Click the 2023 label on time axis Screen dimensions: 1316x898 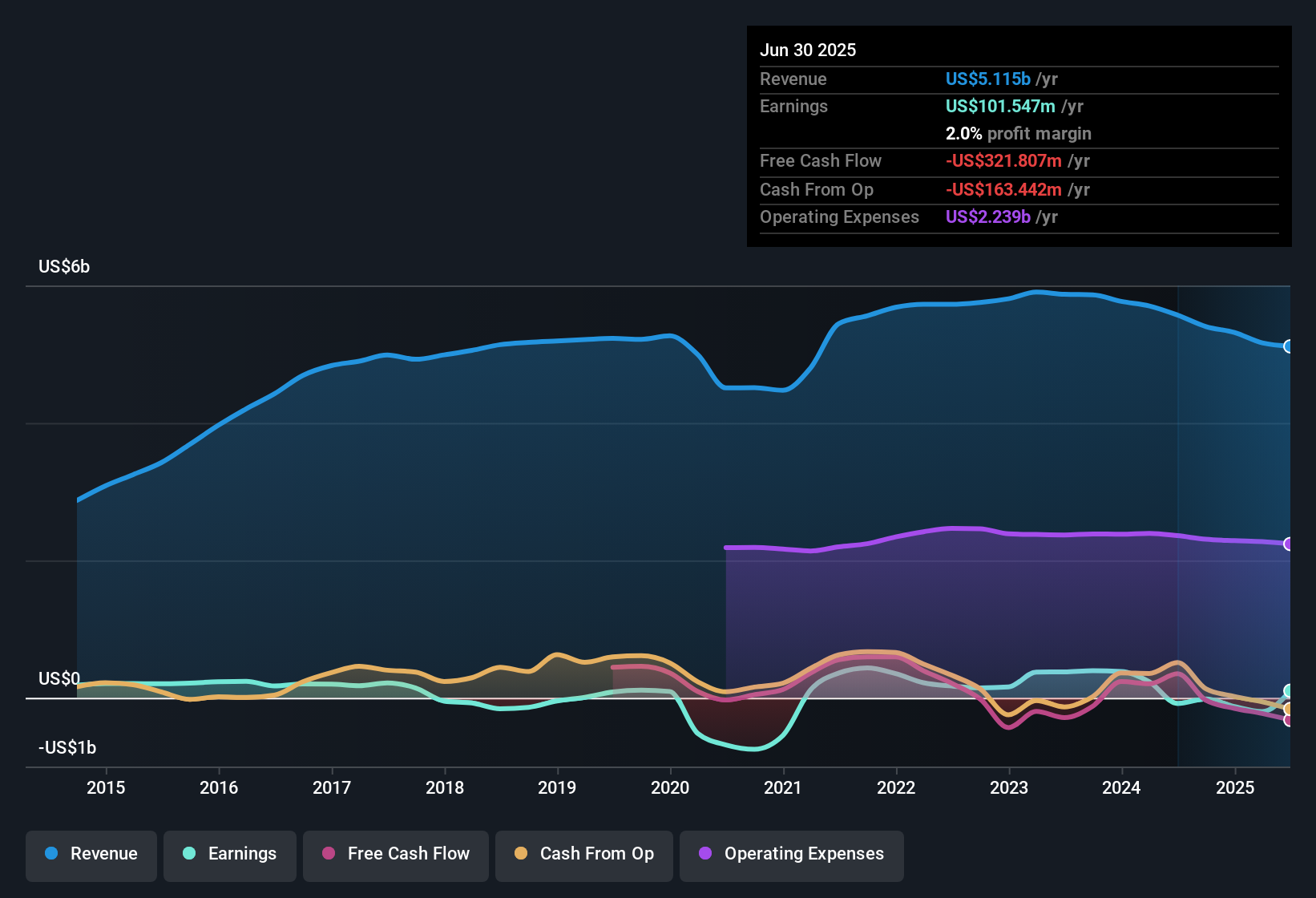click(x=1009, y=787)
